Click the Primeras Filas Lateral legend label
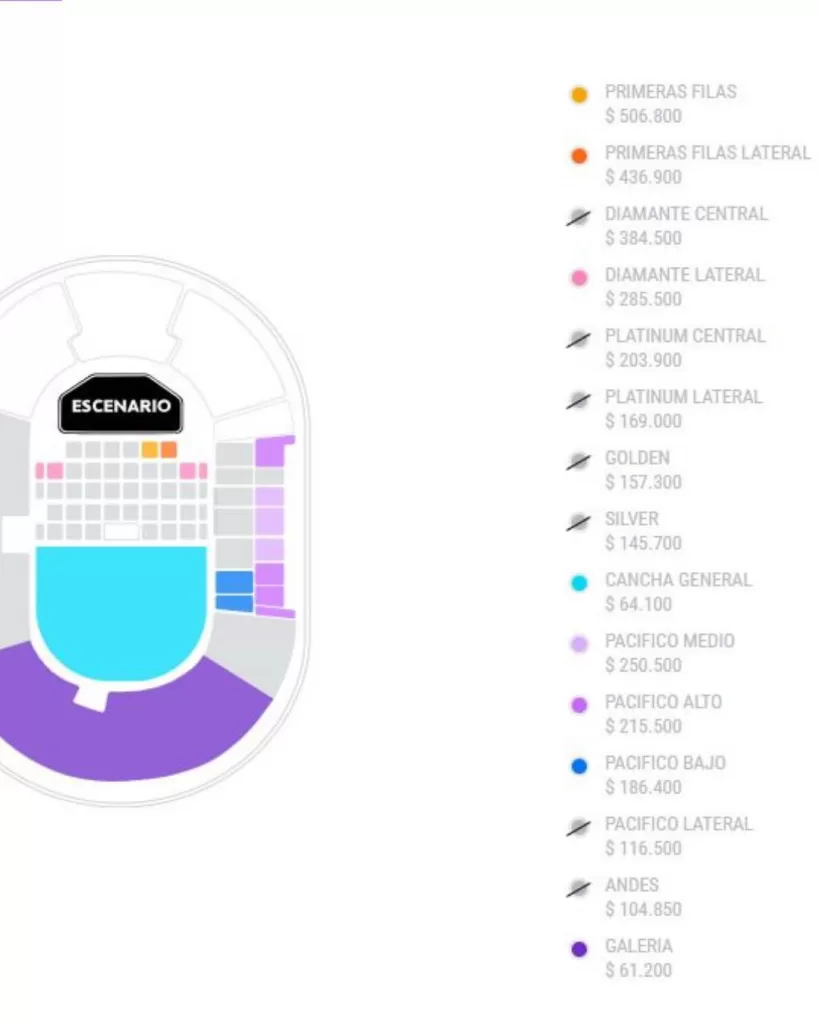 pyautogui.click(x=707, y=153)
